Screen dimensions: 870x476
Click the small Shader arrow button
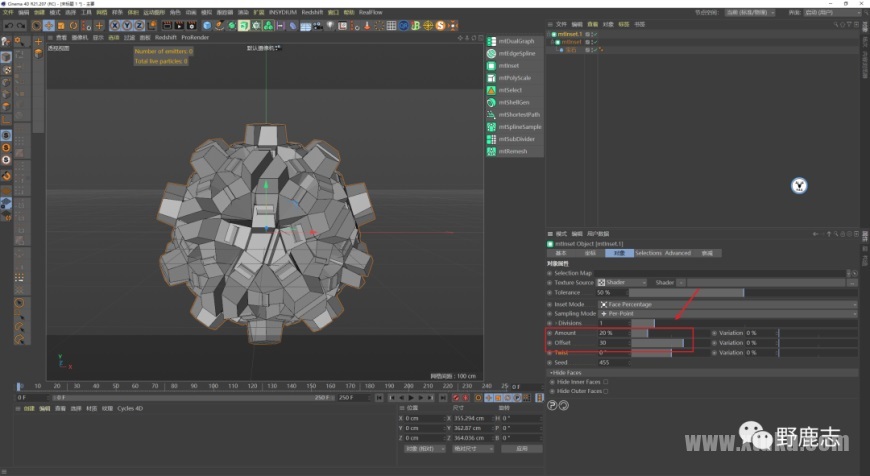[681, 282]
